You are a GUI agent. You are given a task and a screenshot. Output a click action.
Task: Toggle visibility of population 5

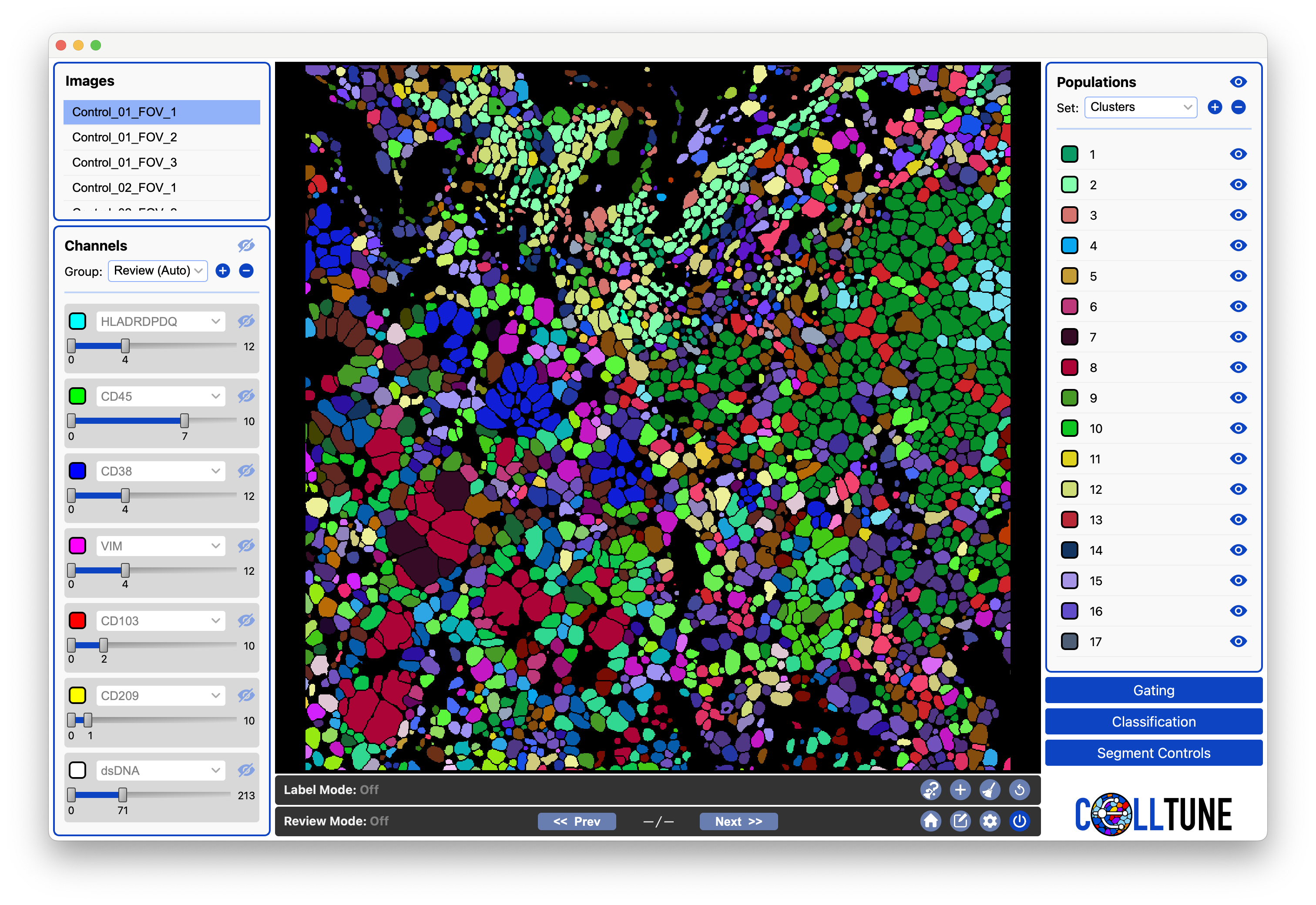(1239, 275)
